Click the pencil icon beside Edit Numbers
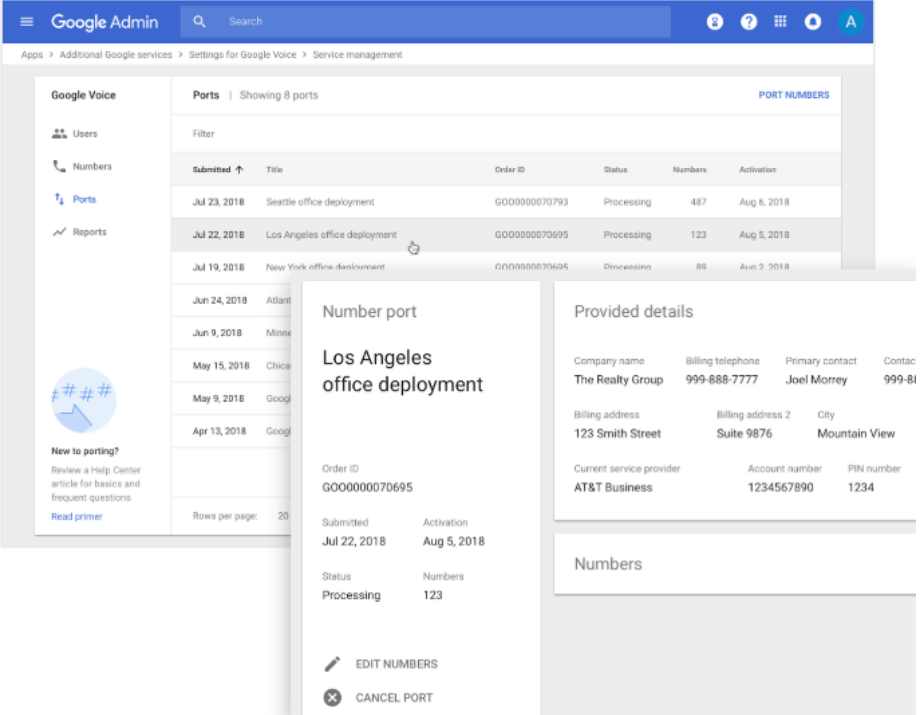This screenshot has width=924, height=715. click(x=332, y=664)
